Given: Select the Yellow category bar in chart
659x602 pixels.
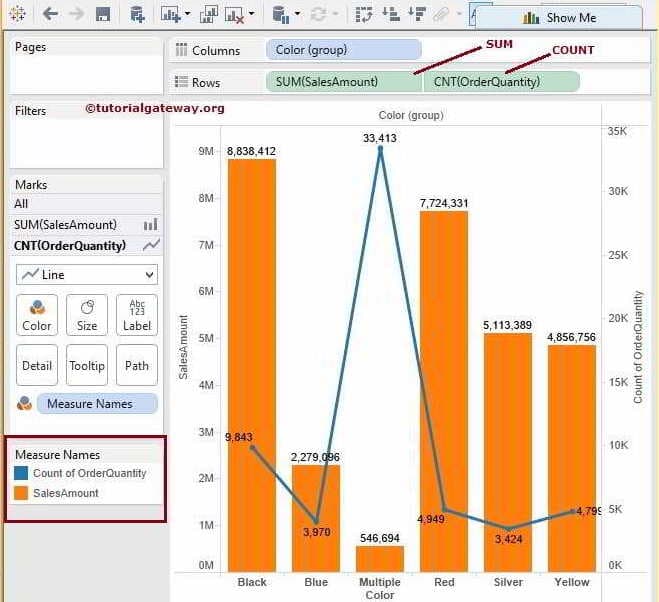Looking at the screenshot, I should point(572,458).
